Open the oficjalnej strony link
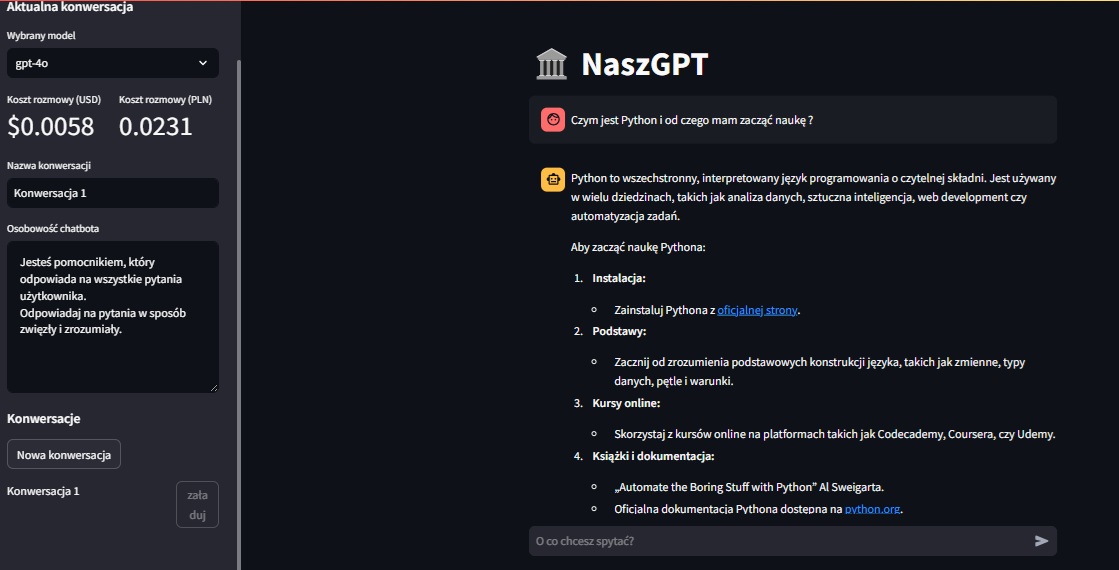This screenshot has height=570, width=1119. click(757, 310)
